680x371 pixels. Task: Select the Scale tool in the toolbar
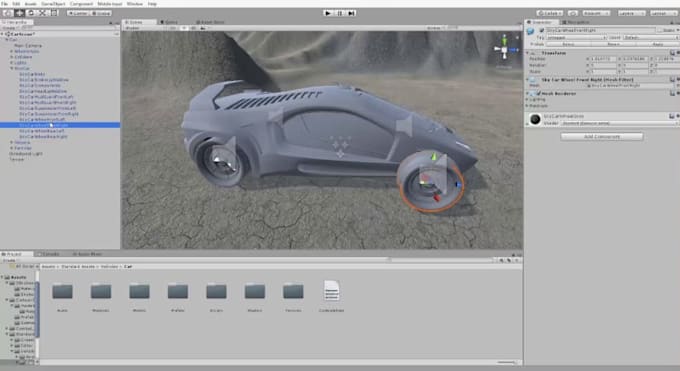pos(42,13)
